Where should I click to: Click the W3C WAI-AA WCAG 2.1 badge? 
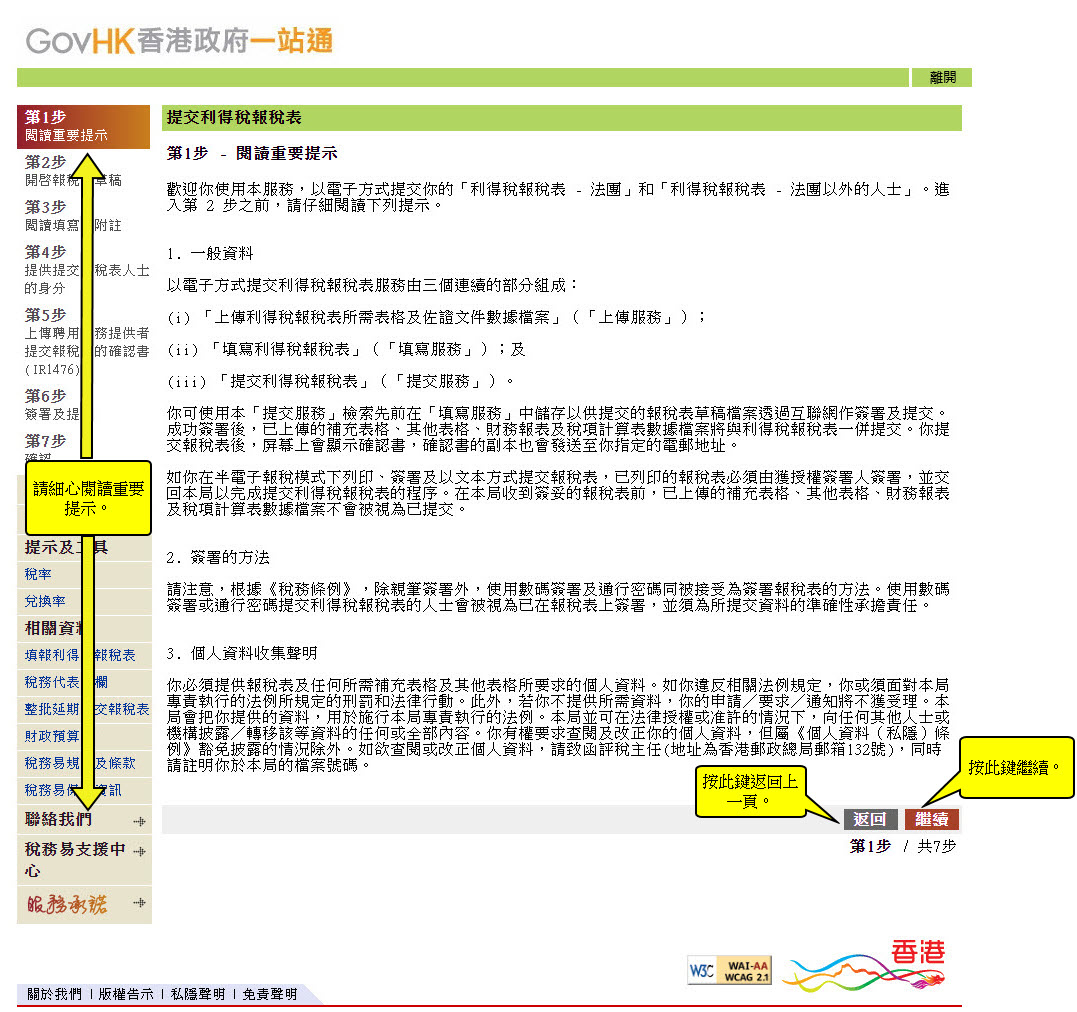pos(729,970)
